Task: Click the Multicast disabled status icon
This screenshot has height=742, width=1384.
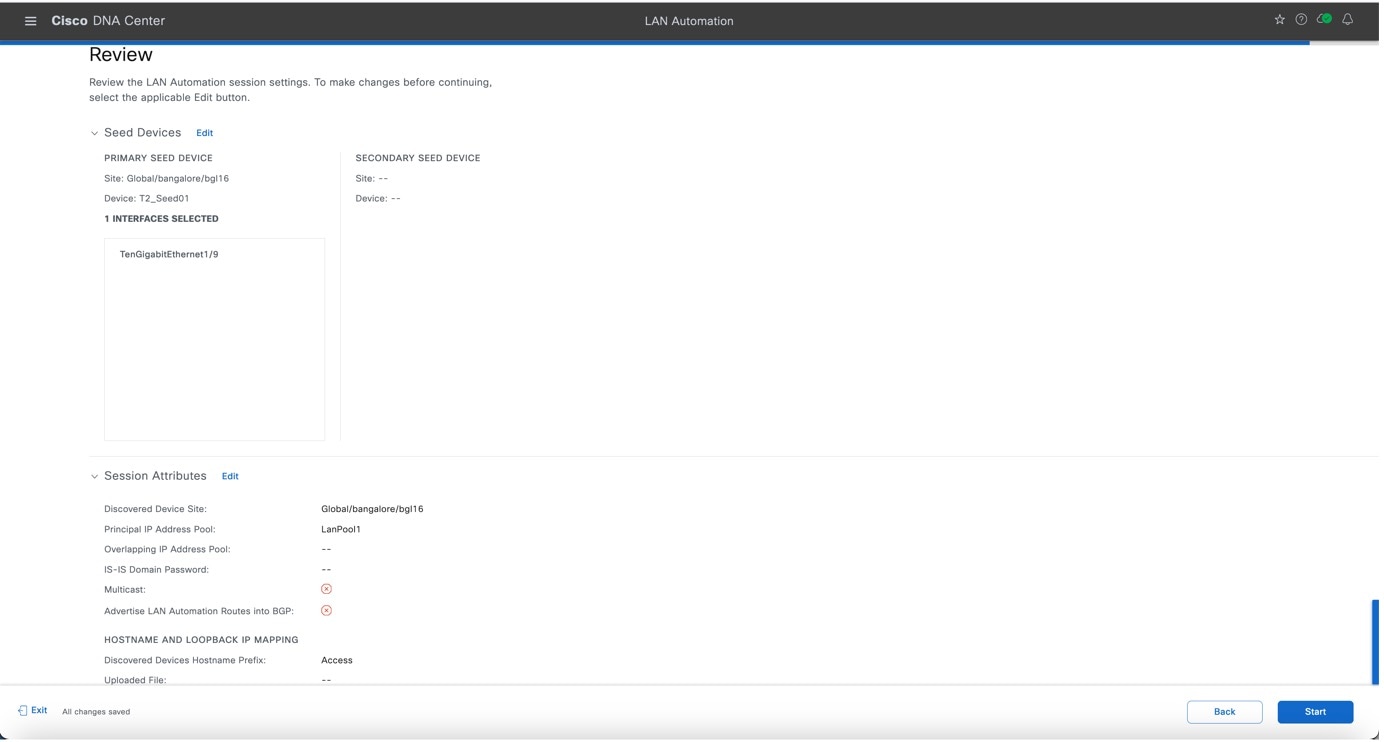Action: coord(326,590)
